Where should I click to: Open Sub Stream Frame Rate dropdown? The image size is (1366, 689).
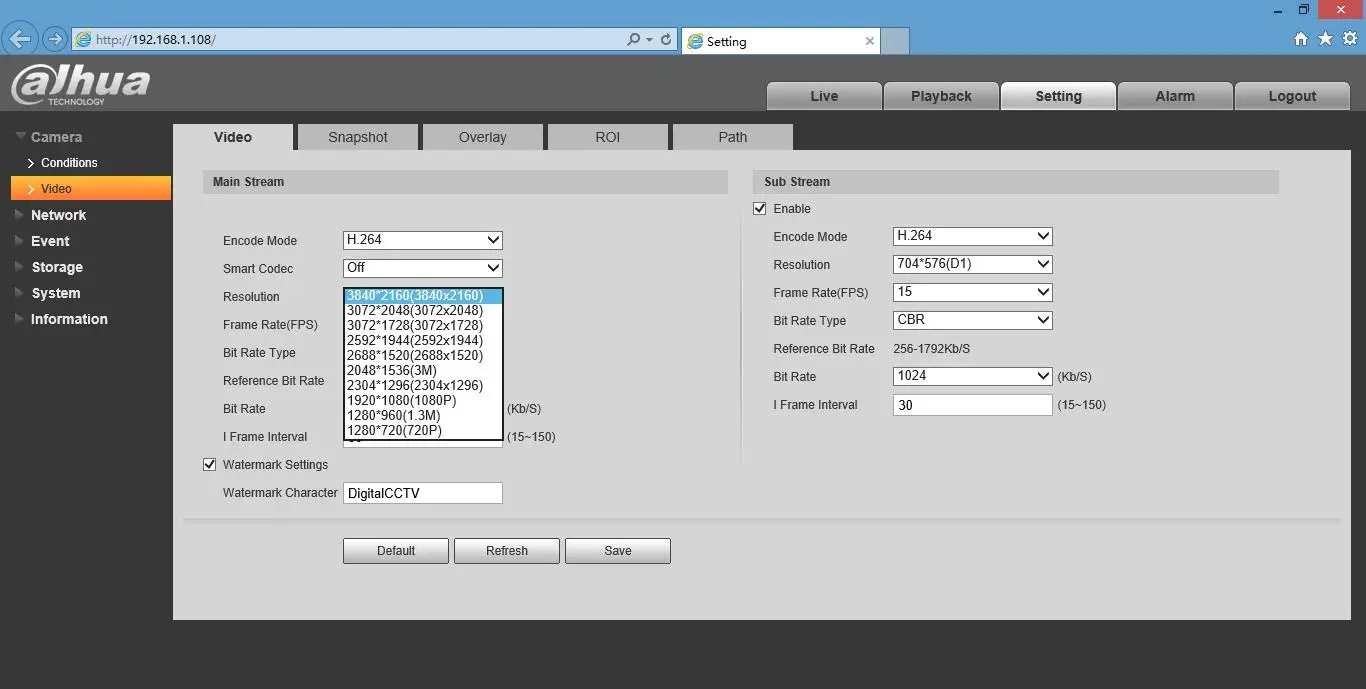[973, 292]
